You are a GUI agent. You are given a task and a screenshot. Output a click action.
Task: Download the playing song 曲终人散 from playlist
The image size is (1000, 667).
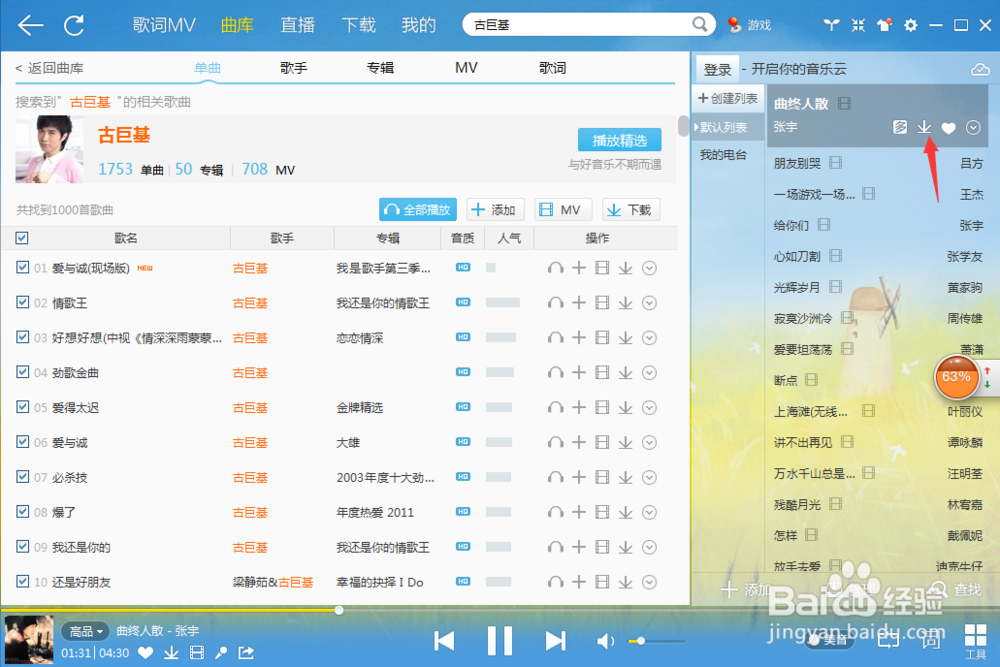(x=924, y=128)
